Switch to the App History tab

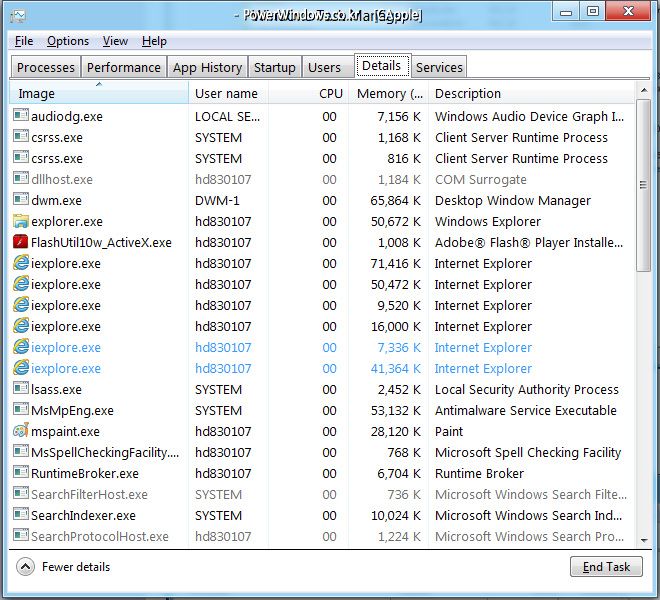pos(208,67)
